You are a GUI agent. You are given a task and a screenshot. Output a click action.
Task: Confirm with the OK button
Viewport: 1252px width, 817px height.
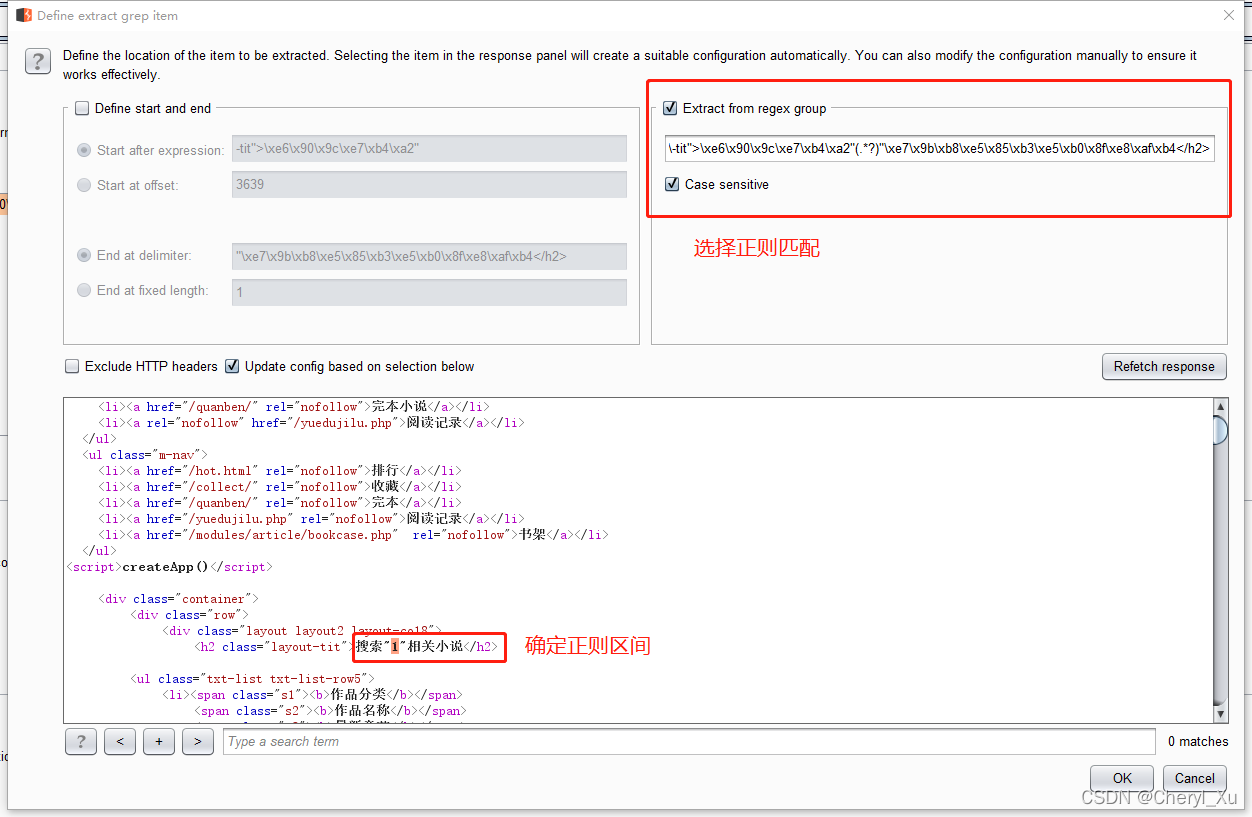pyautogui.click(x=1122, y=778)
